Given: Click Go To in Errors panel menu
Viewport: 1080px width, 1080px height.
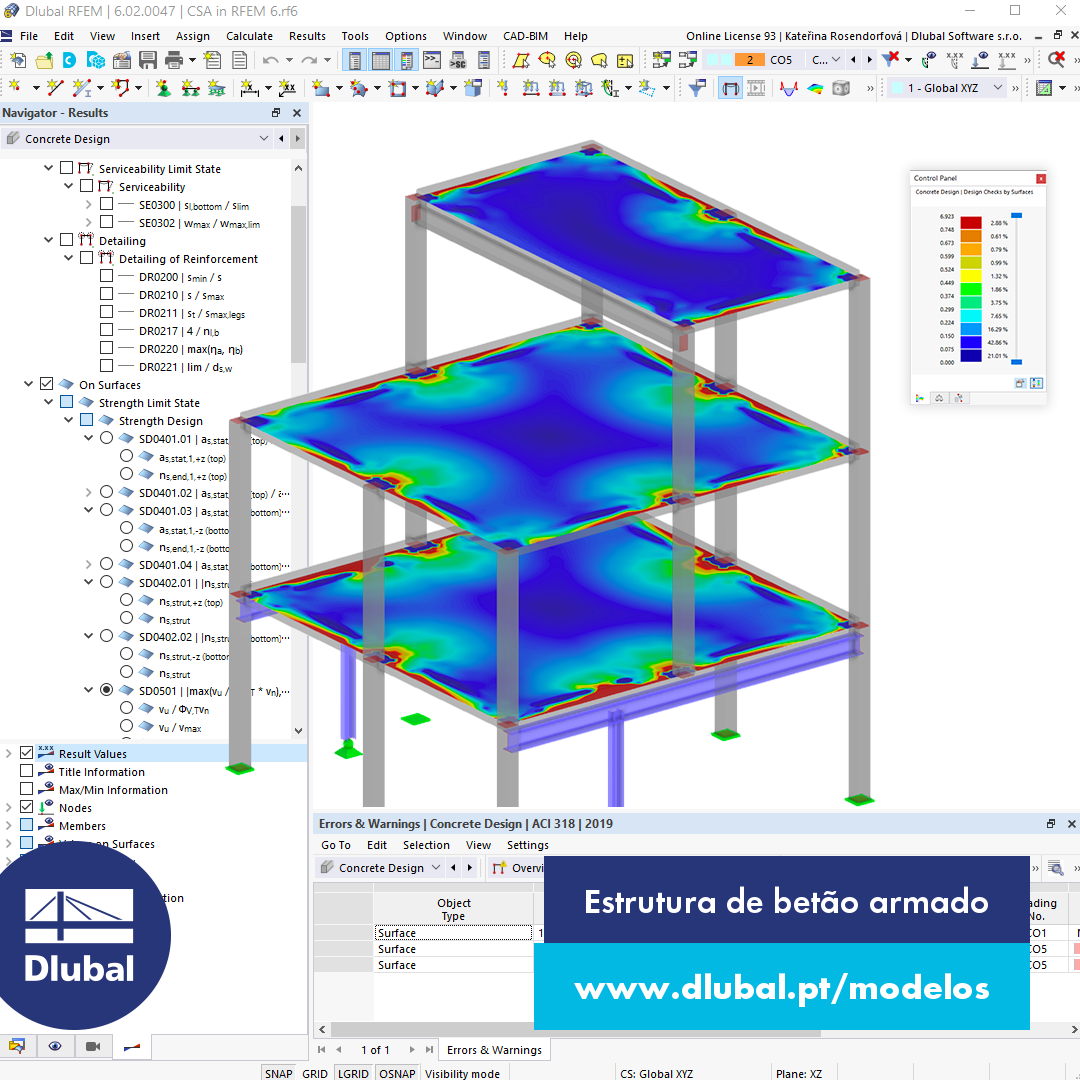Looking at the screenshot, I should 335,845.
